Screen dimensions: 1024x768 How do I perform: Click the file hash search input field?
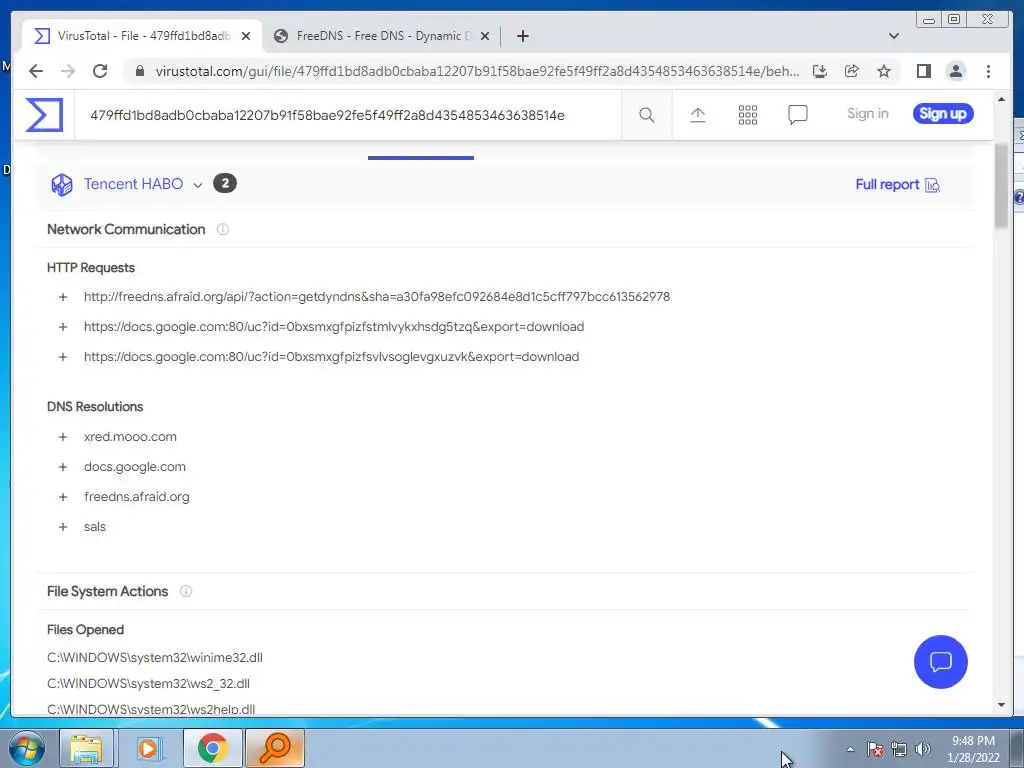348,116
